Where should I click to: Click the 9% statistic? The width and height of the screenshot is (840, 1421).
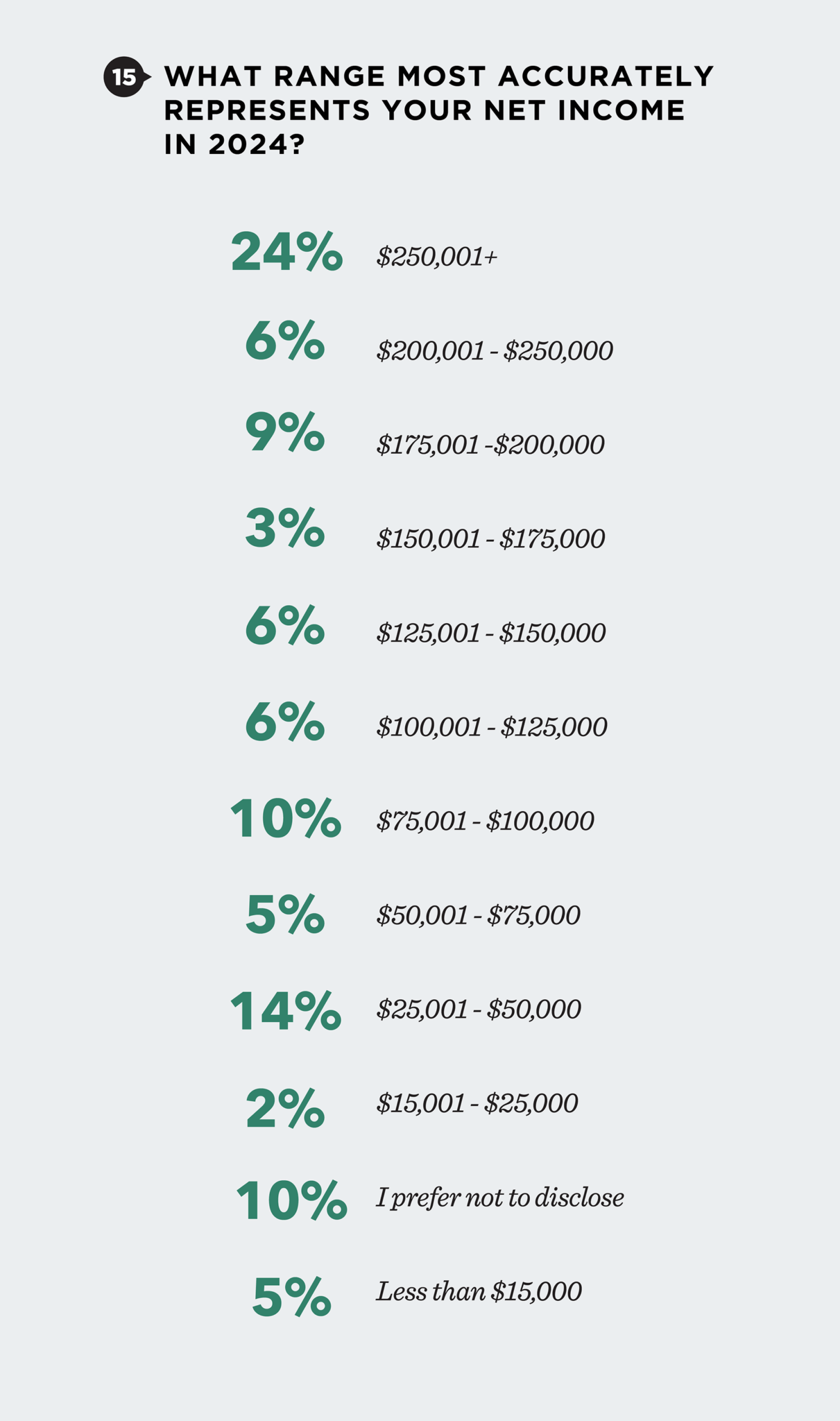284,433
